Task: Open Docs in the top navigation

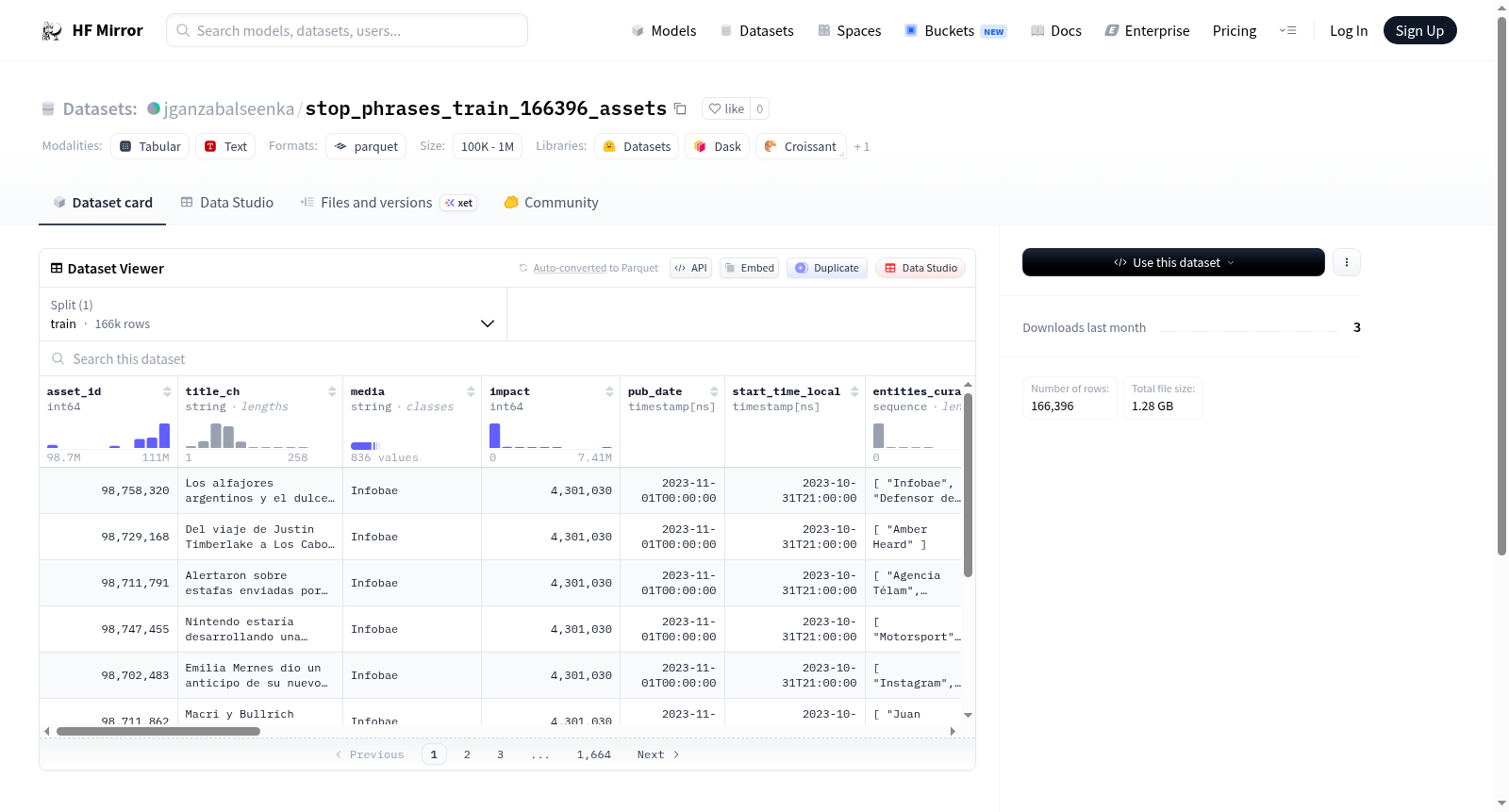Action: [1056, 30]
